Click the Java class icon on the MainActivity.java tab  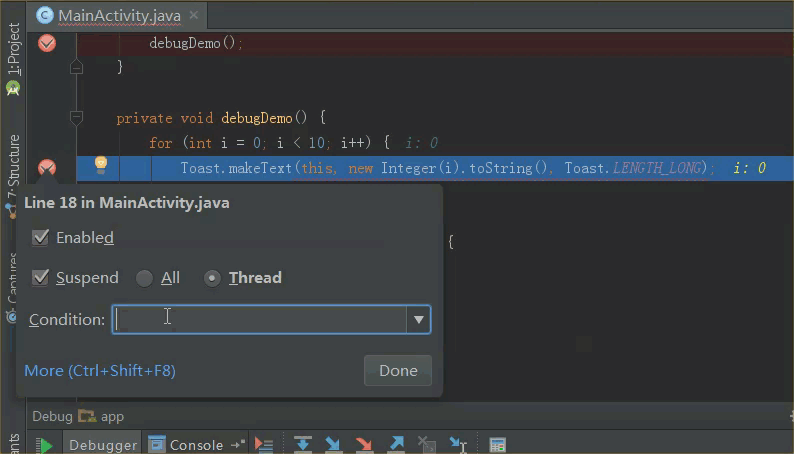click(45, 16)
